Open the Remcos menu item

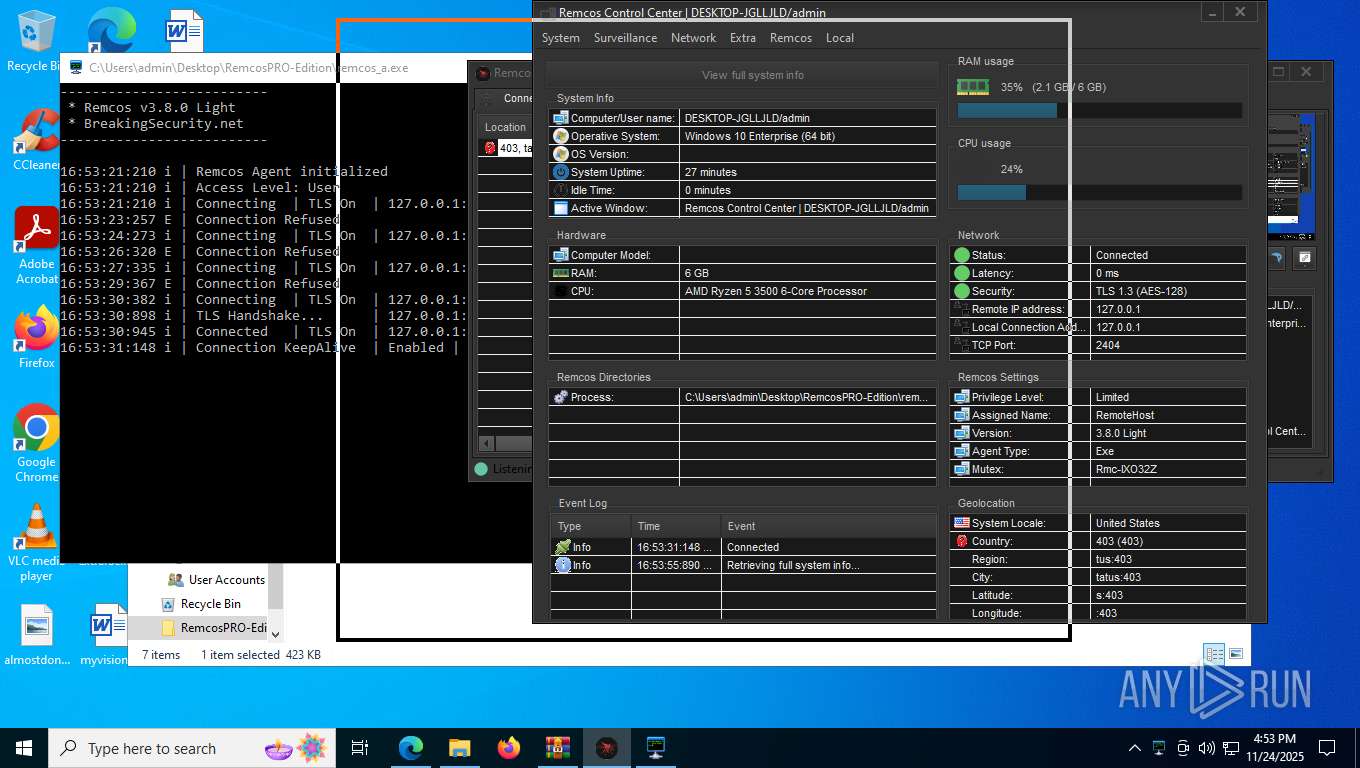[x=791, y=38]
